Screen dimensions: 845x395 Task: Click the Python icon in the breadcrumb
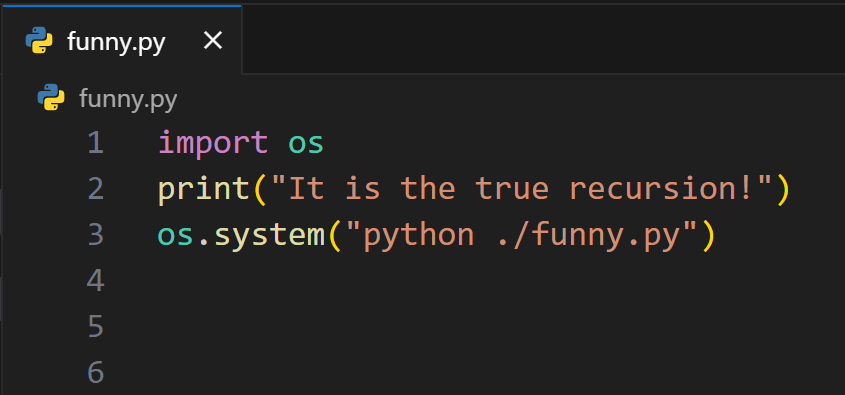[51, 98]
